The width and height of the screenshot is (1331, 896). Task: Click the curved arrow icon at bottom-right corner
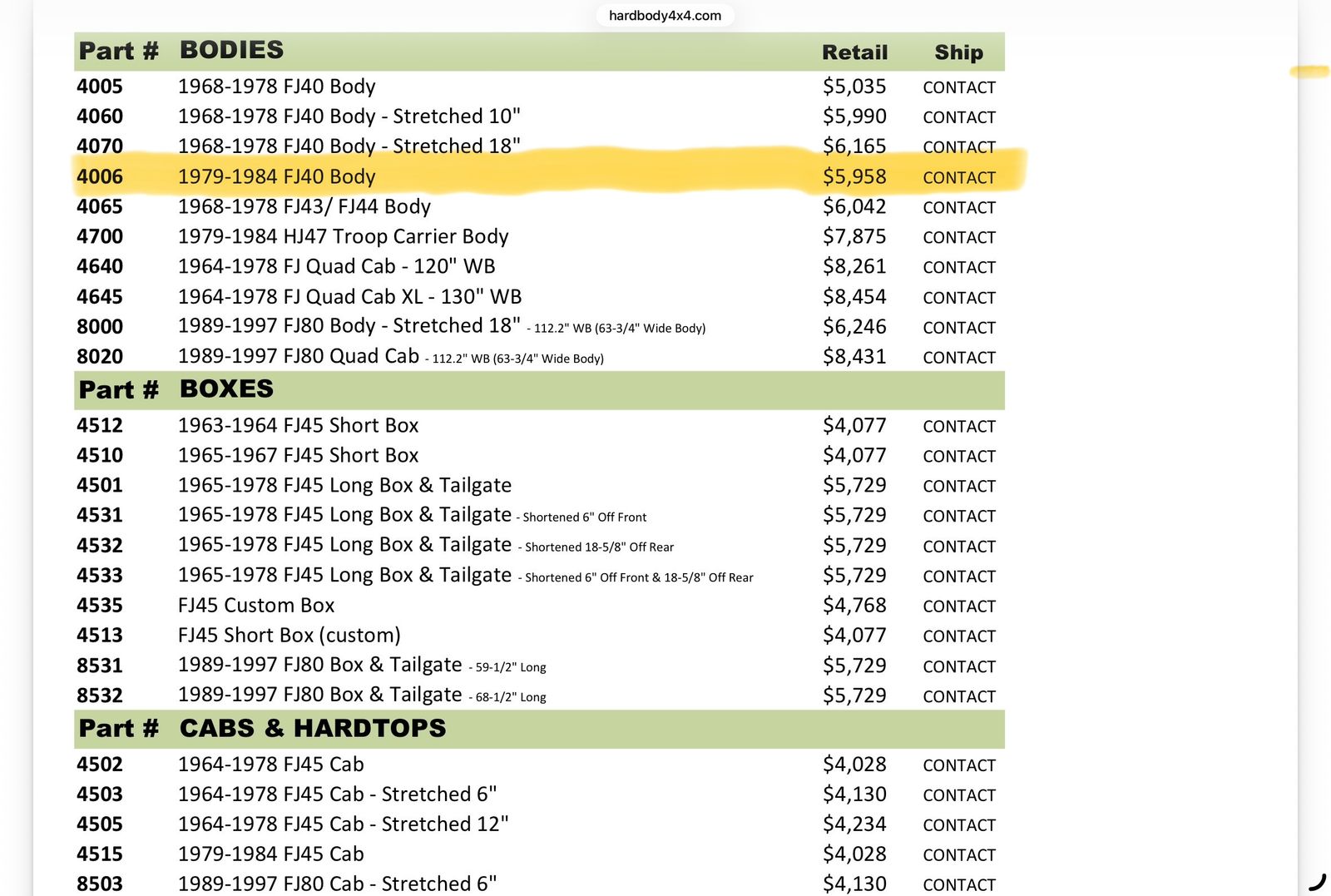(x=1317, y=882)
